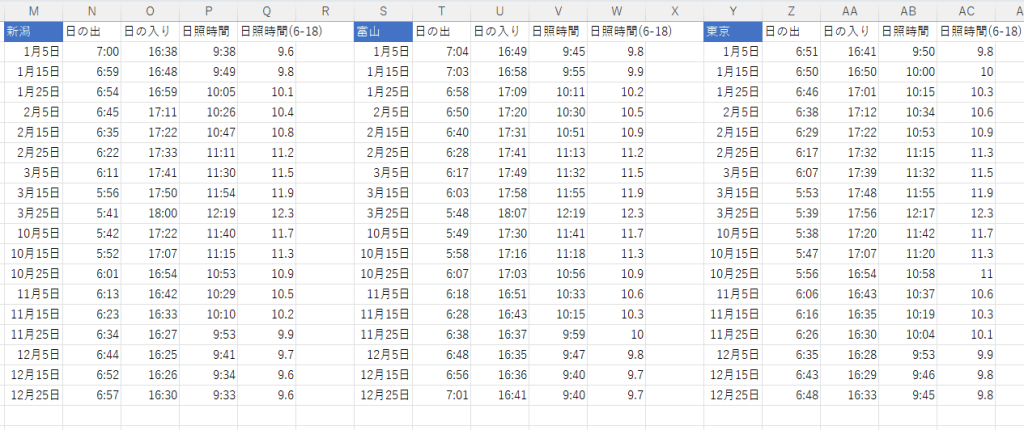Select 3月25日 date cell in 東京 table
Viewport: 1024px width, 430px height.
click(x=732, y=213)
